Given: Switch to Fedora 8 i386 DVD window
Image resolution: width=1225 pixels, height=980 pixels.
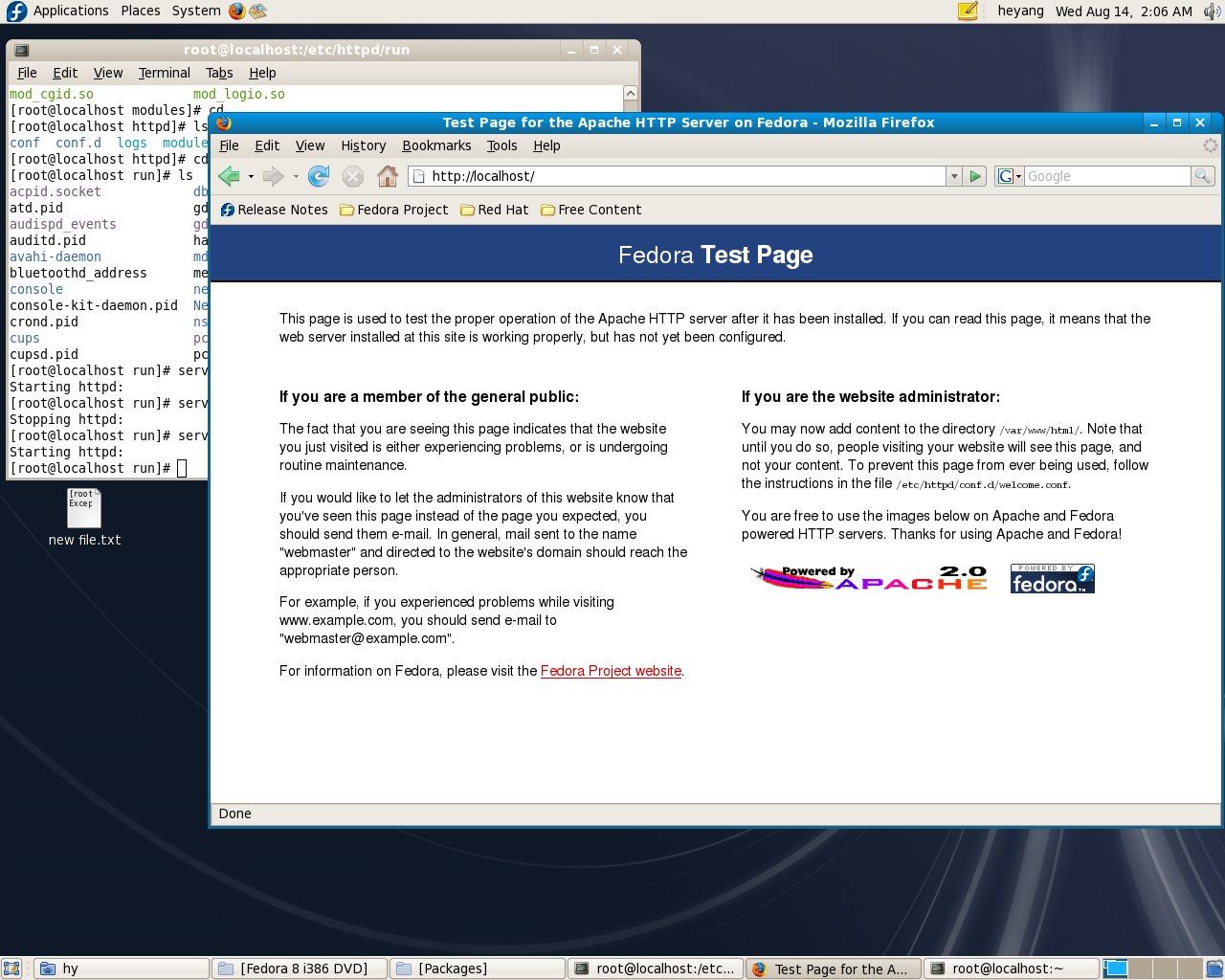Looking at the screenshot, I should pyautogui.click(x=300, y=969).
